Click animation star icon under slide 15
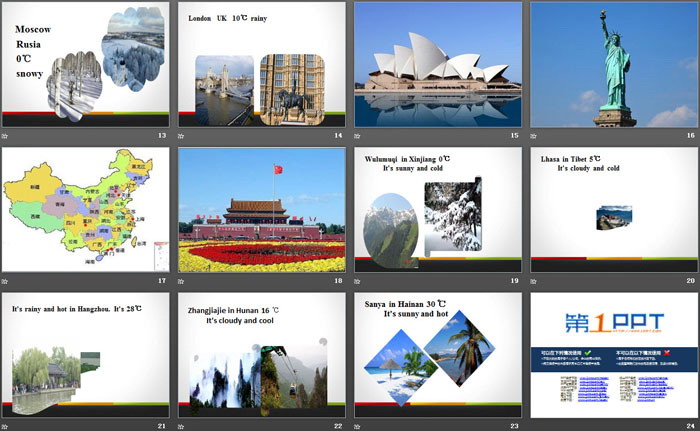Viewport: 700px width, 431px height. pos(357,136)
